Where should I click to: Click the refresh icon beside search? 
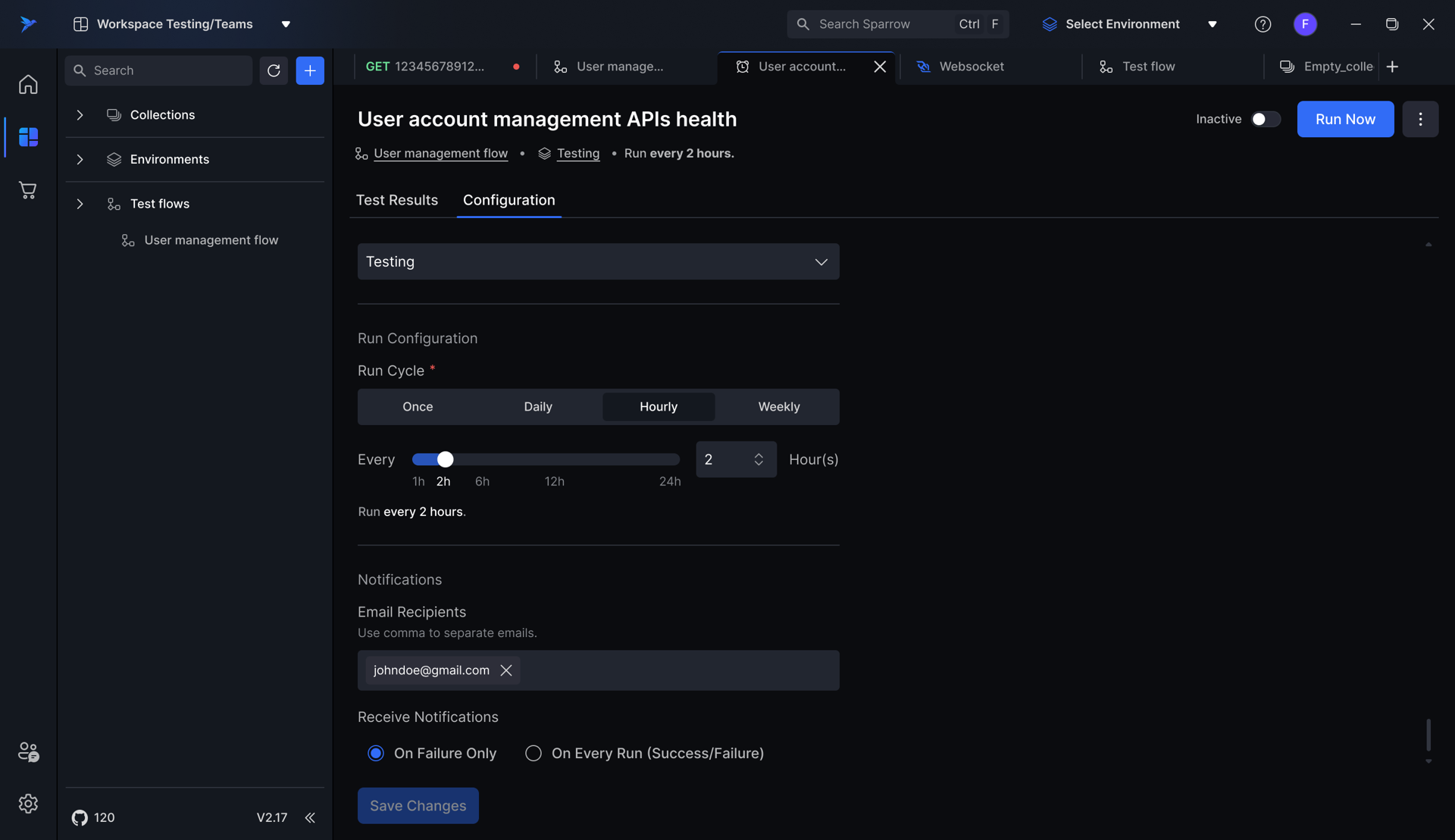pos(274,70)
